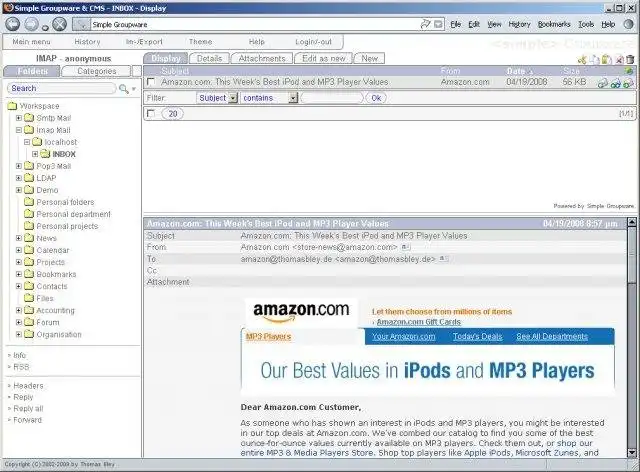640x472 pixels.
Task: Click the glasses view icon on Amazon row
Action: coord(616,83)
